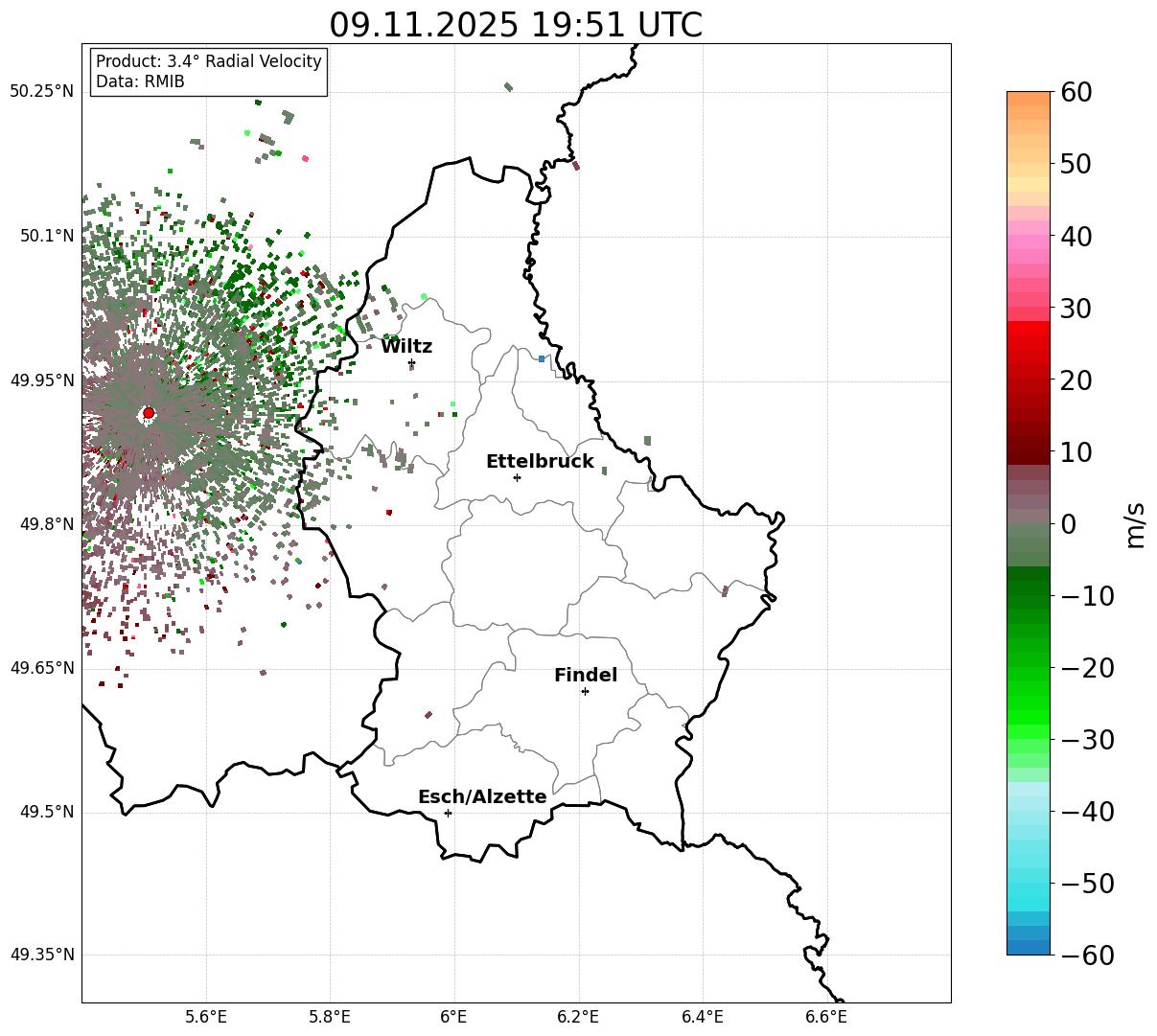Screen dimensions: 1157x1036
Task: Click the colorbar tick label '50'
Action: [1076, 164]
